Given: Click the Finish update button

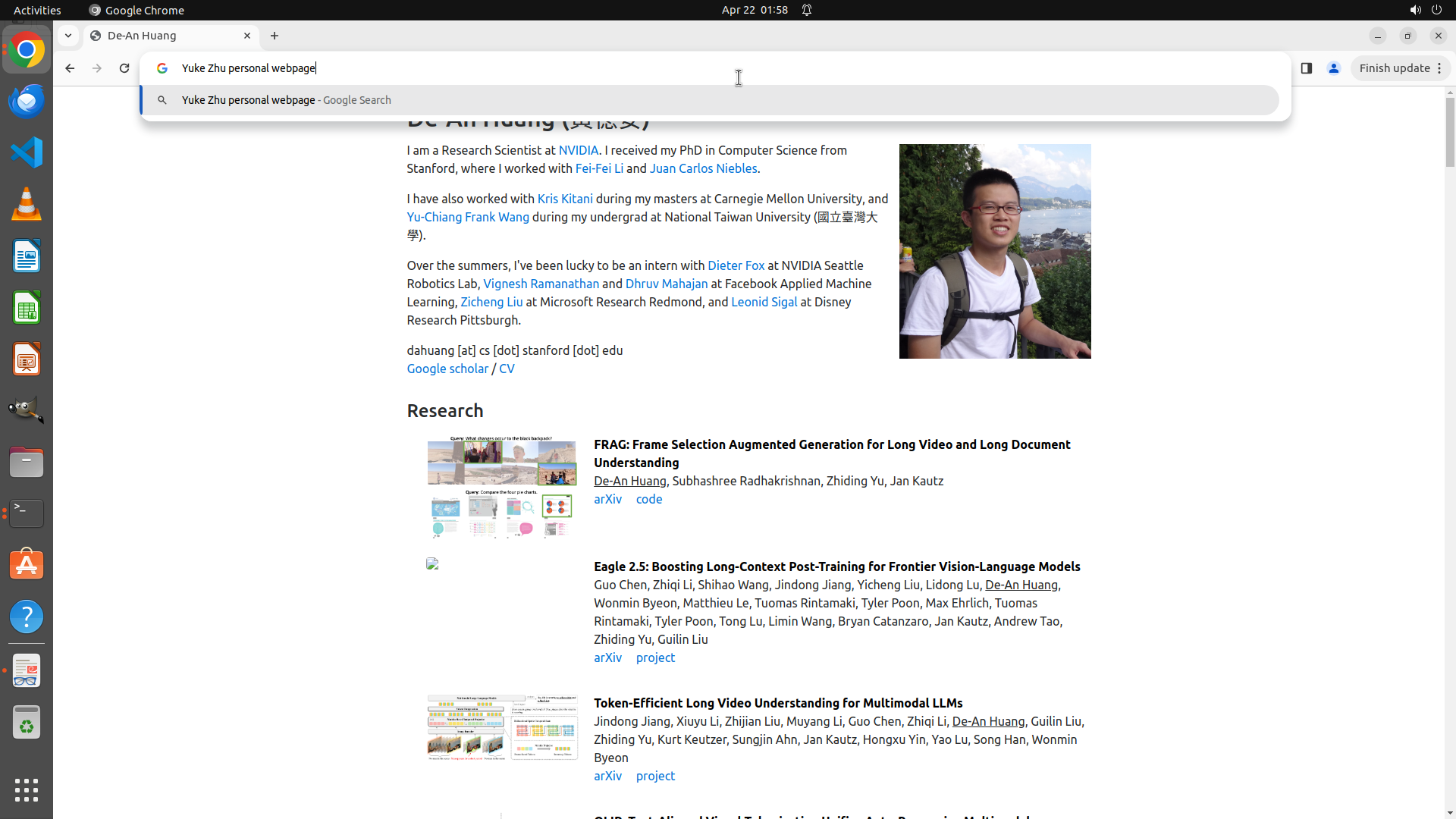Looking at the screenshot, I should (1394, 68).
